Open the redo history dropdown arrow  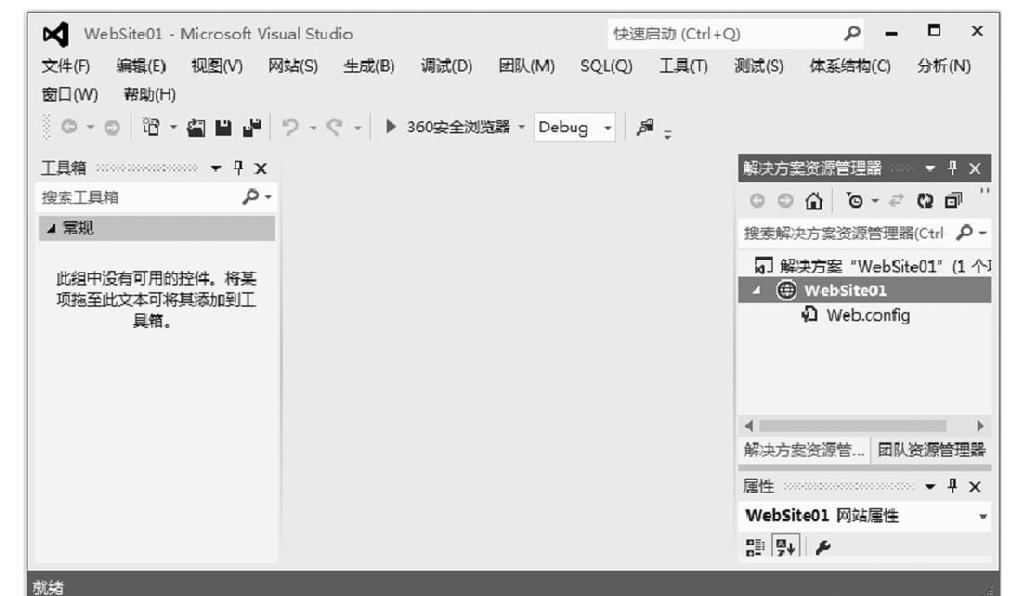357,127
